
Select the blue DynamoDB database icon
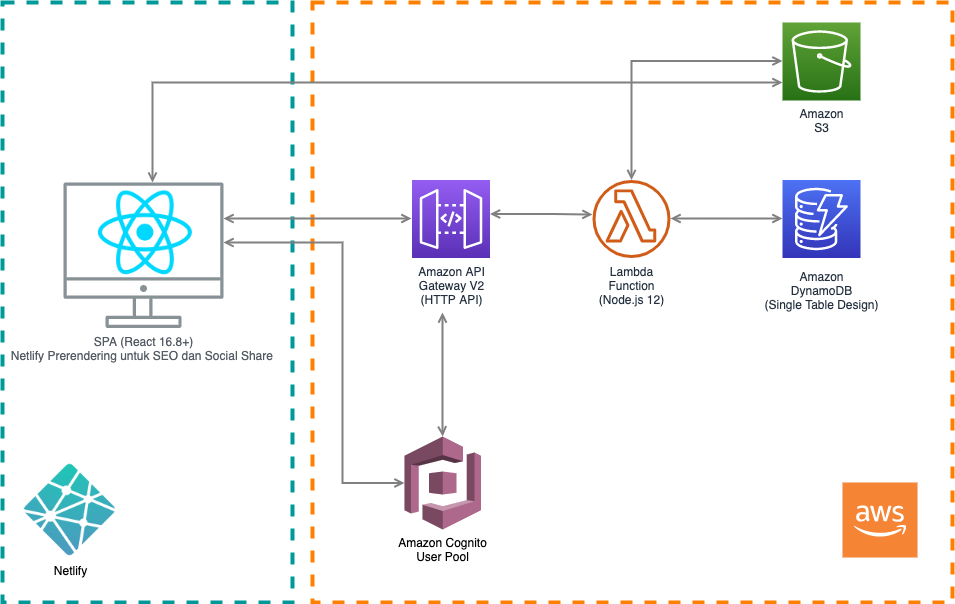(x=821, y=219)
